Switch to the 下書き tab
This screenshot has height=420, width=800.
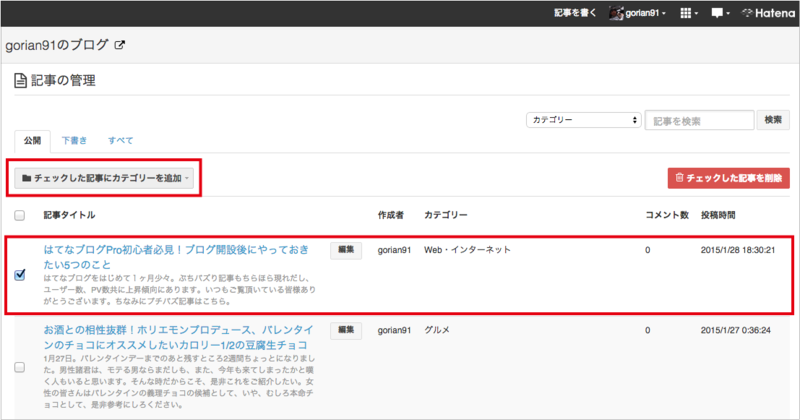(x=74, y=141)
